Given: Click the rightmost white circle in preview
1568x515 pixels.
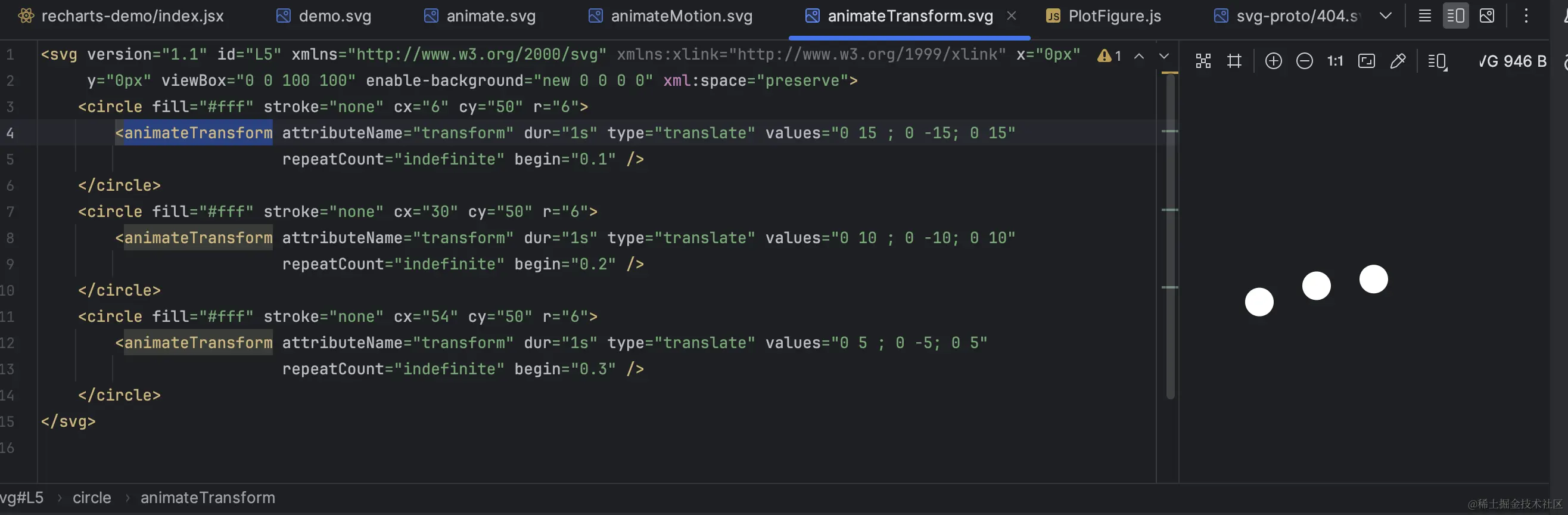Looking at the screenshot, I should tap(1374, 279).
